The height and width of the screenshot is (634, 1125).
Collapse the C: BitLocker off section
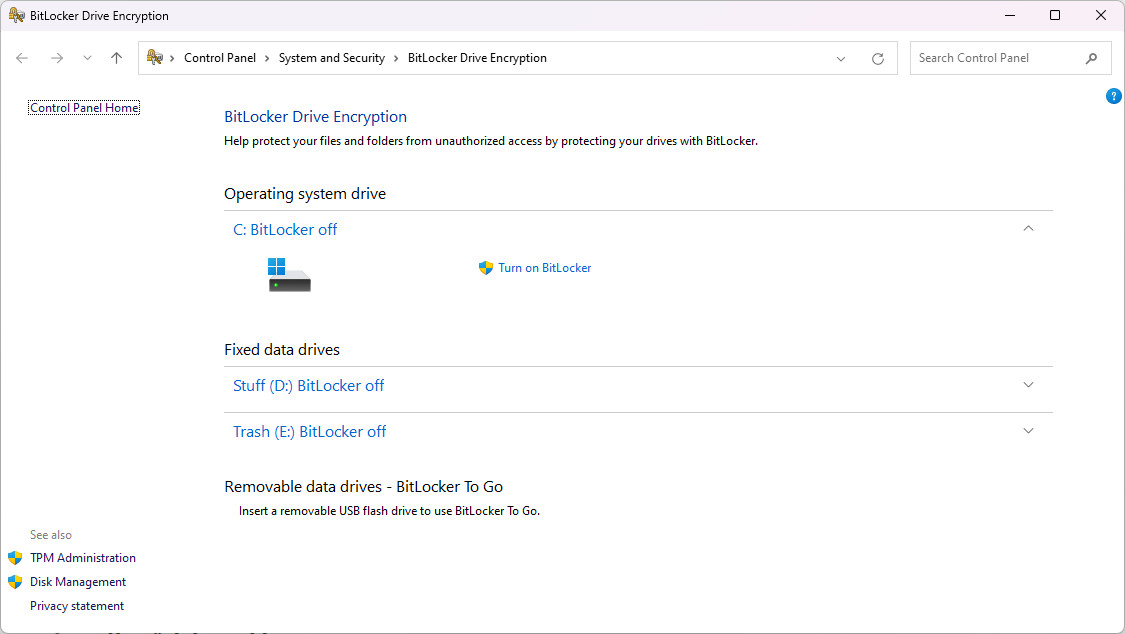click(1028, 229)
